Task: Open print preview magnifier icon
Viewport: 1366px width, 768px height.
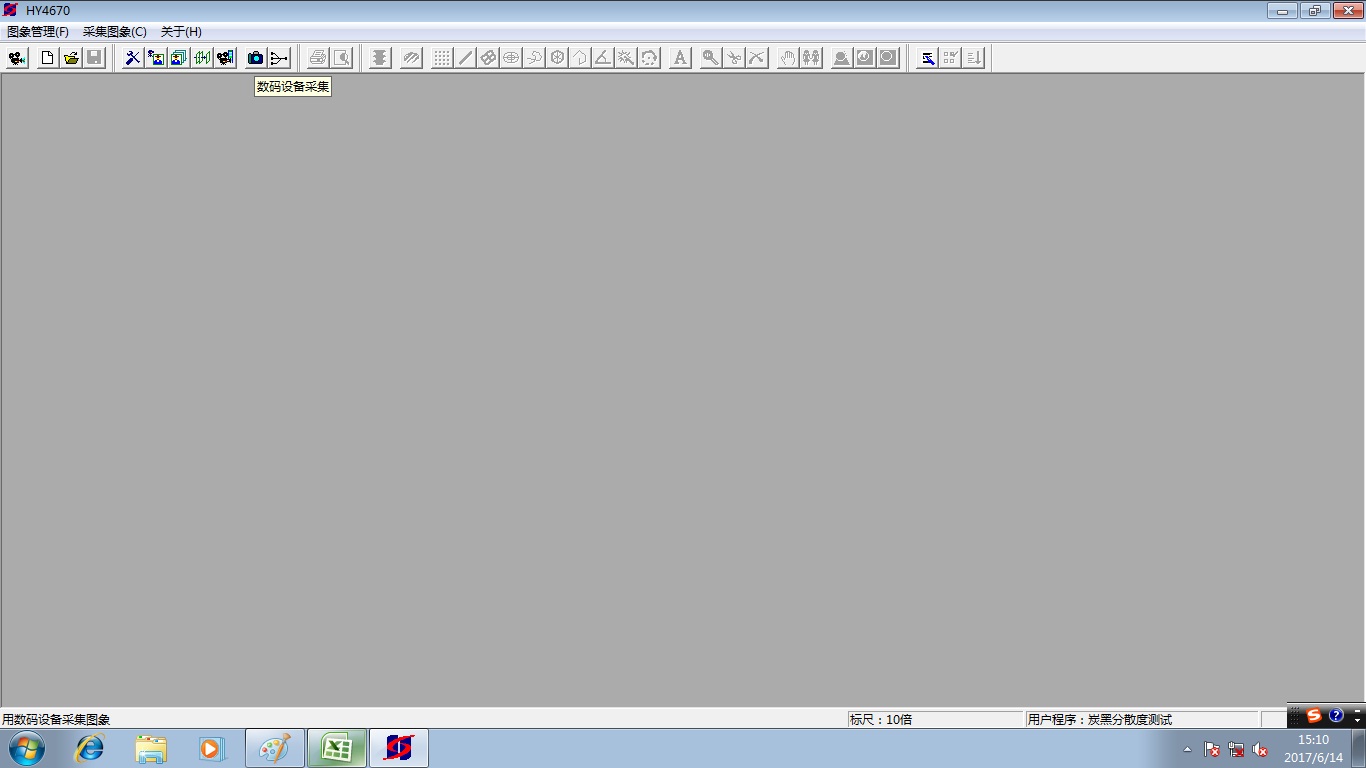Action: click(342, 58)
